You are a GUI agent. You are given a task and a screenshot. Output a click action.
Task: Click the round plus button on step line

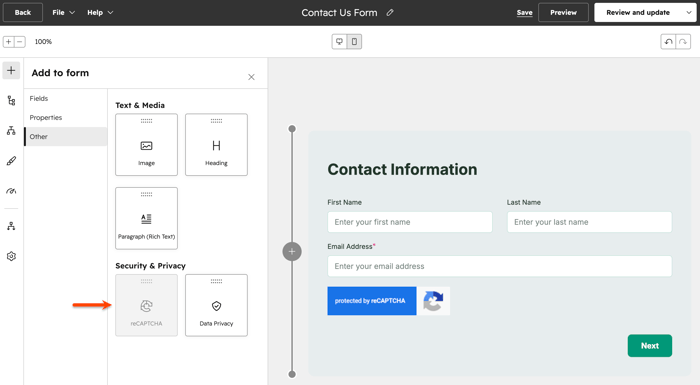292,251
